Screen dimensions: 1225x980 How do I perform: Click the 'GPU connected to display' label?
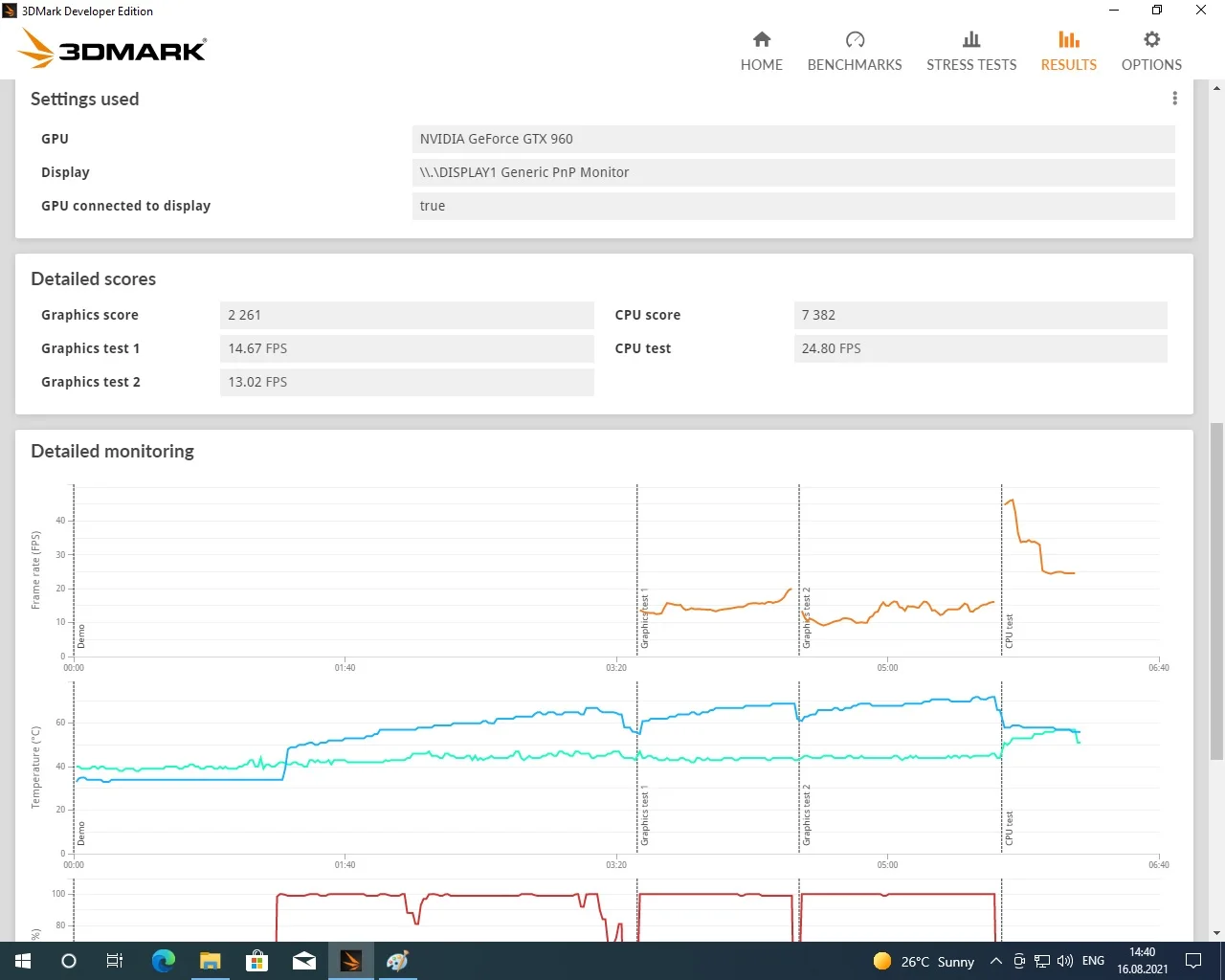coord(125,206)
